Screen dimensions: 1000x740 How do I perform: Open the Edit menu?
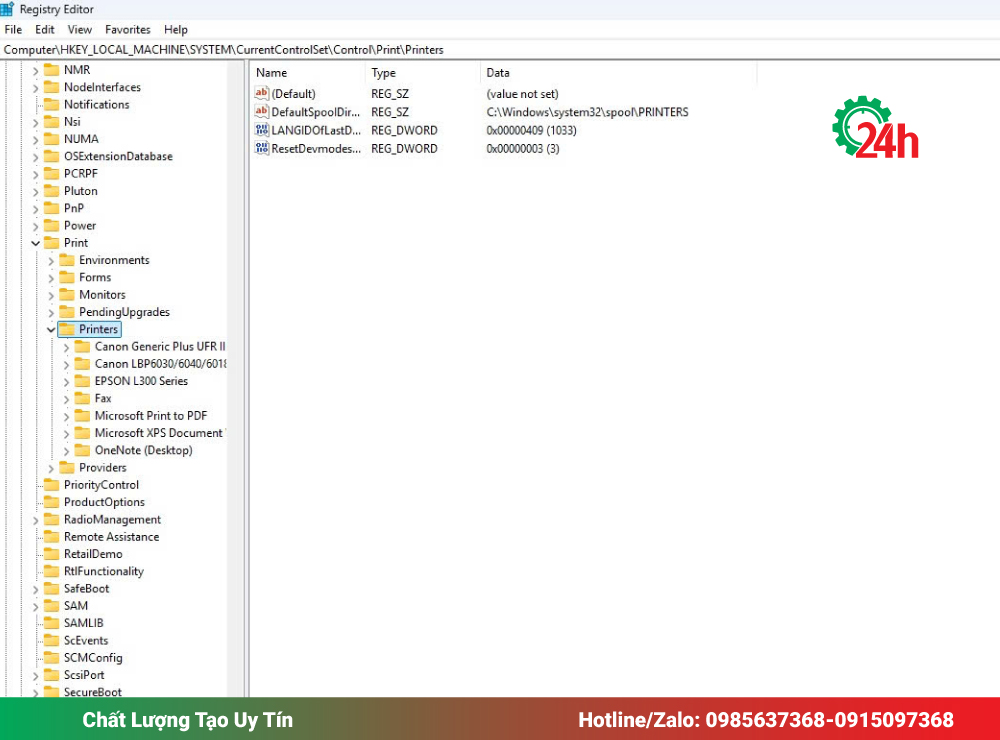click(x=45, y=29)
